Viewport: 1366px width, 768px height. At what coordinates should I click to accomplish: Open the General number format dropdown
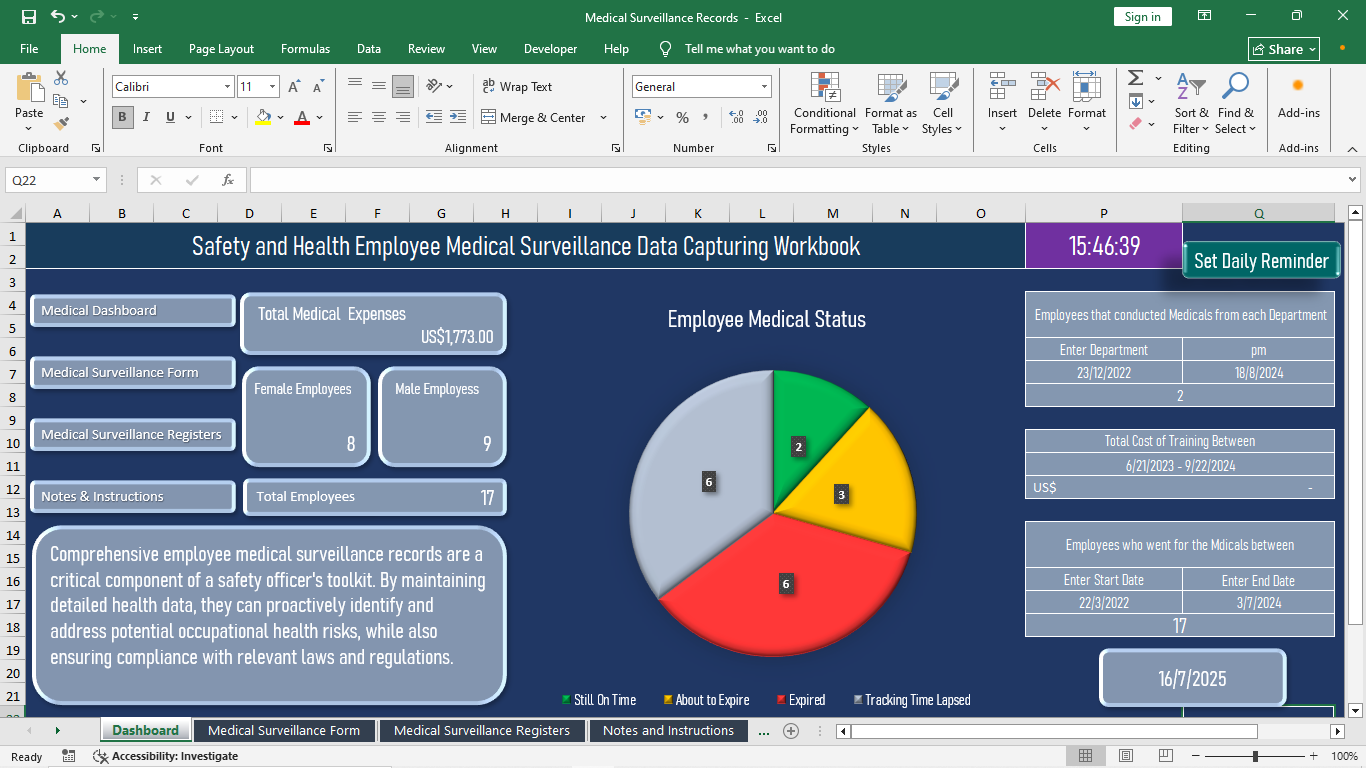(x=764, y=87)
